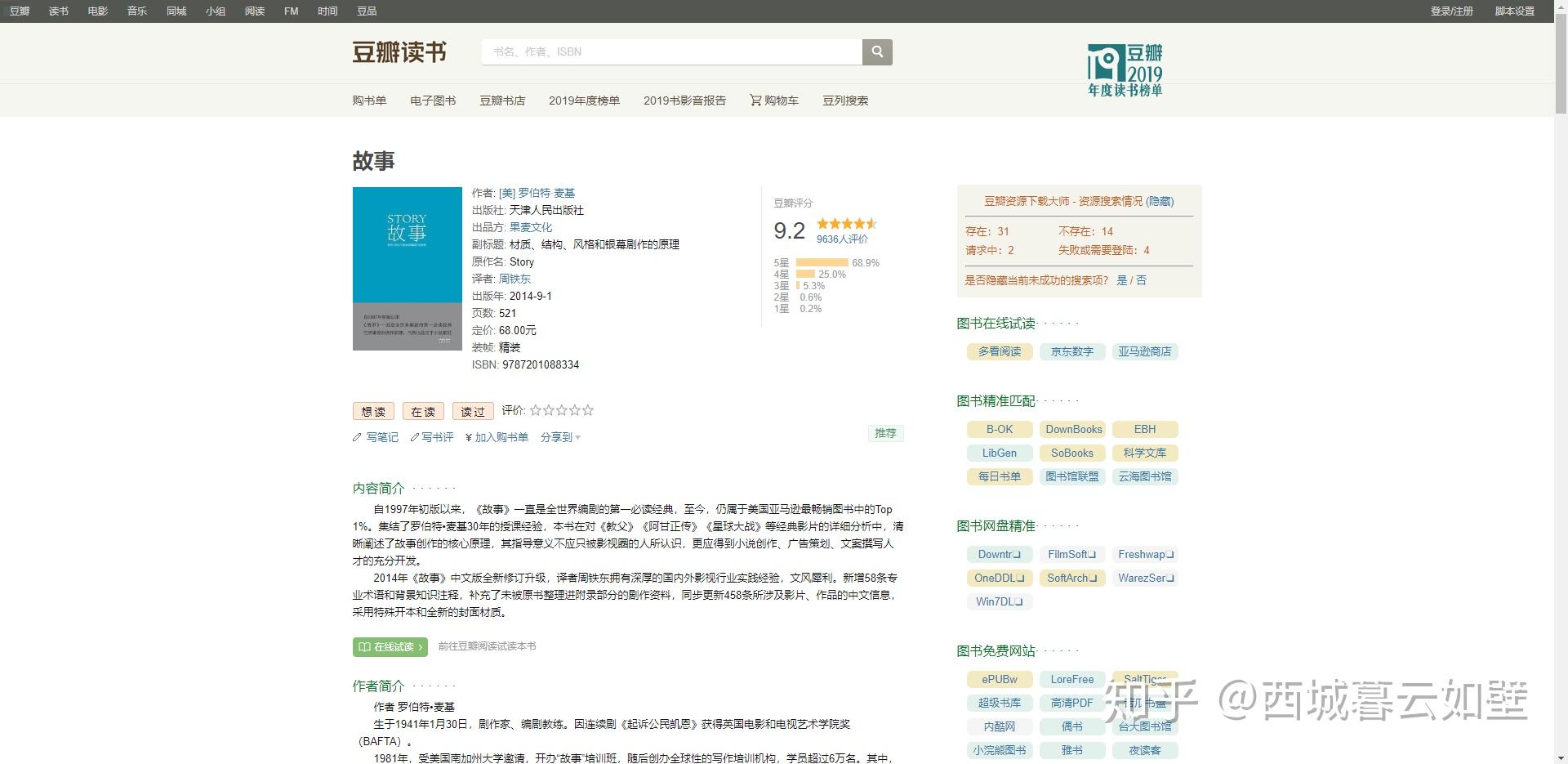The height and width of the screenshot is (764, 1568).
Task: Click the 写书评 pencil link
Action: point(432,437)
